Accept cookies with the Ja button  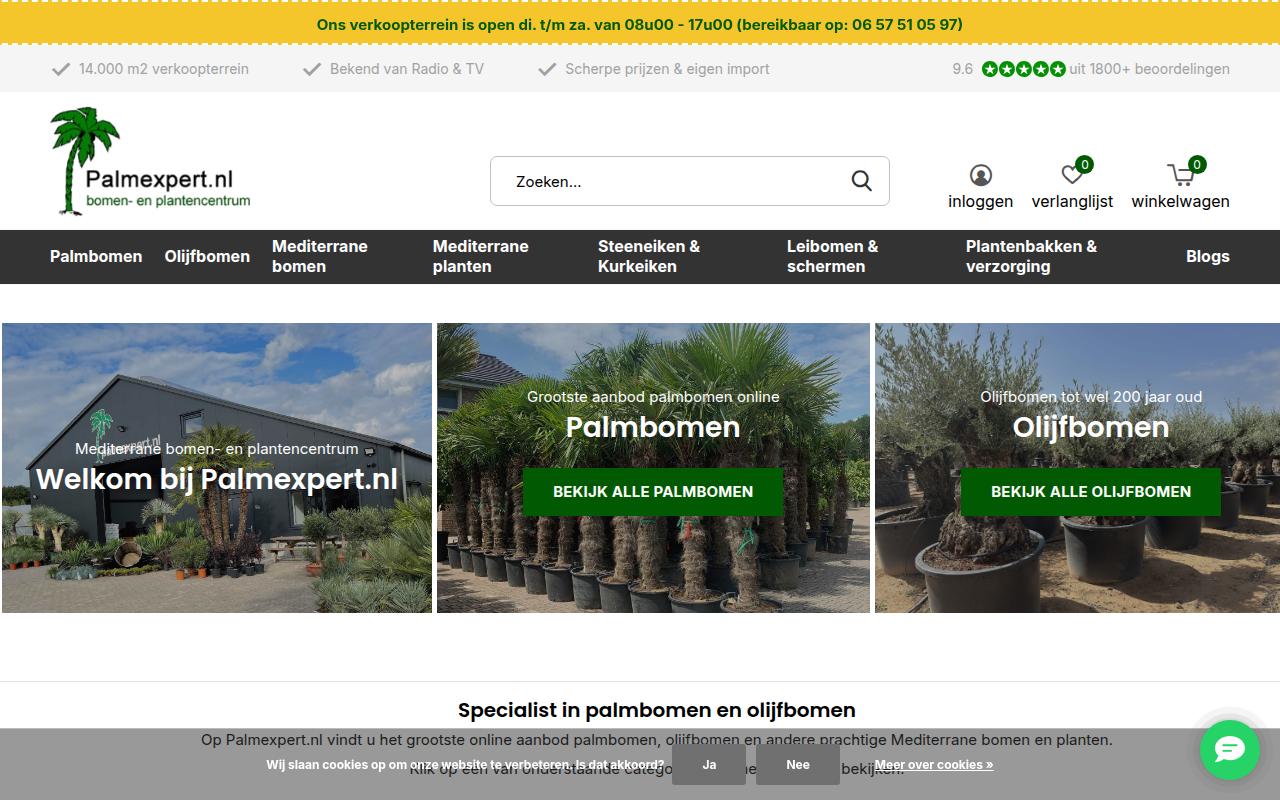pyautogui.click(x=709, y=765)
